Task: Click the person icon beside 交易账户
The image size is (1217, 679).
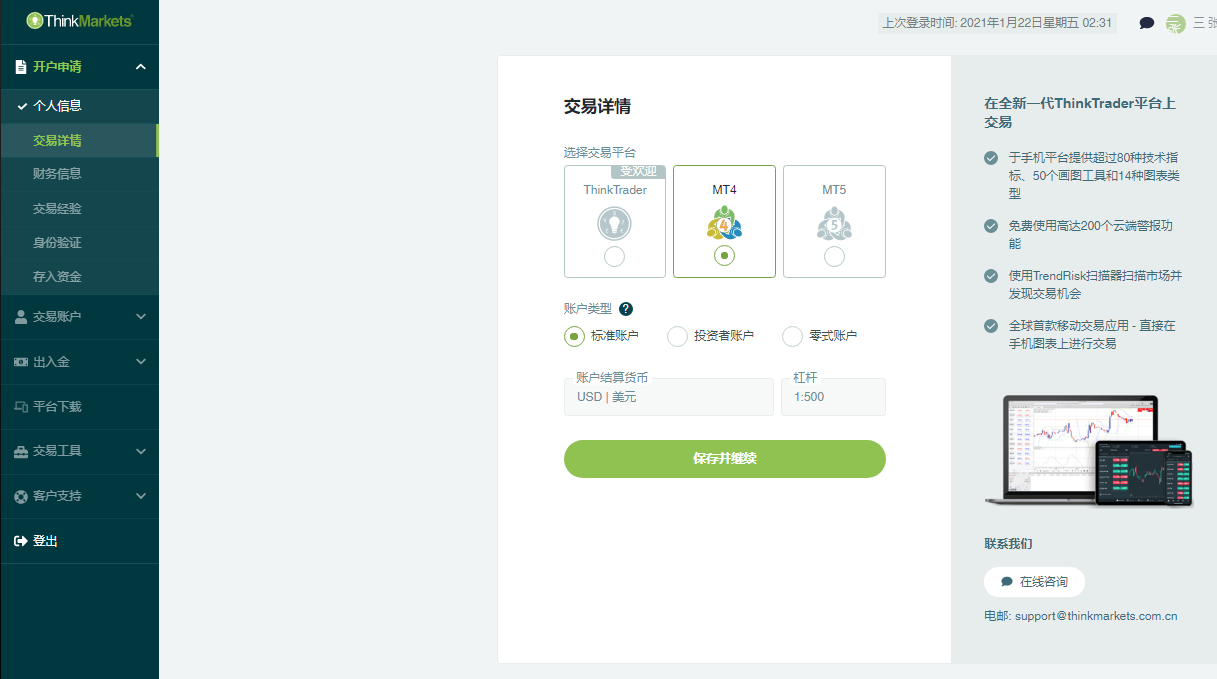Action: tap(20, 316)
